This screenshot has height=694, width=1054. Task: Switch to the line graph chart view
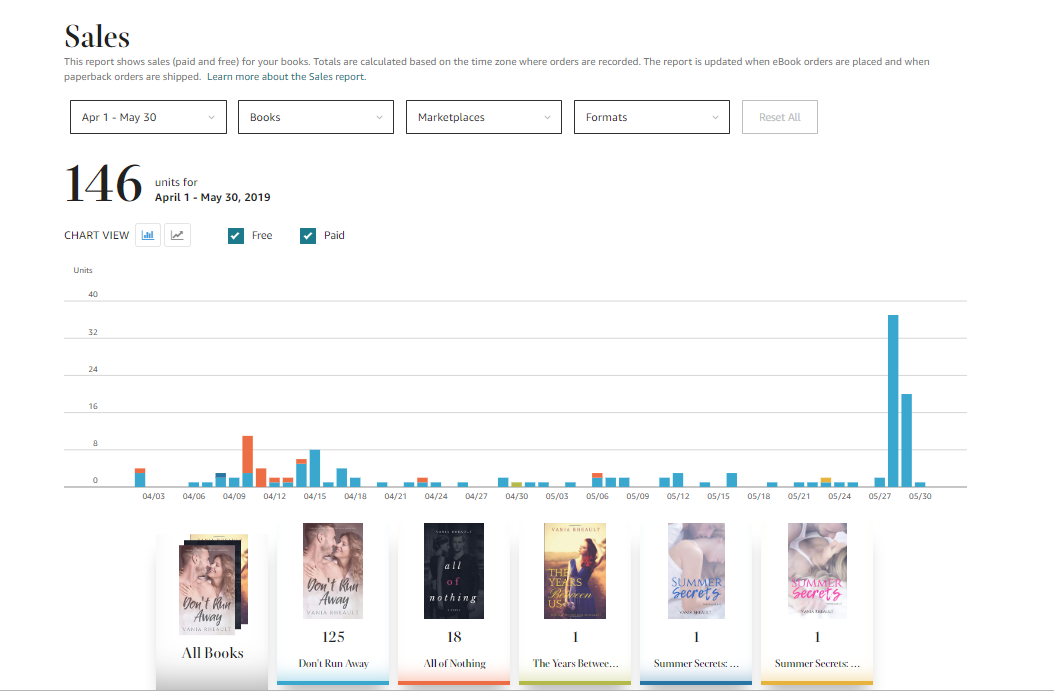(x=177, y=234)
